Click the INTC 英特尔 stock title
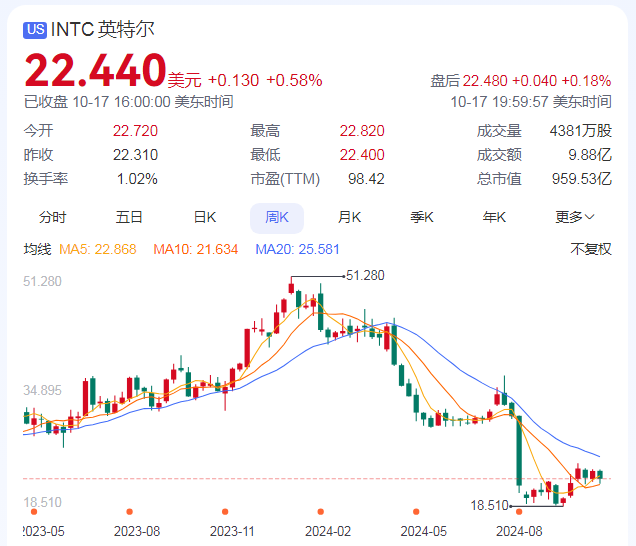This screenshot has height=546, width=636. (103, 30)
